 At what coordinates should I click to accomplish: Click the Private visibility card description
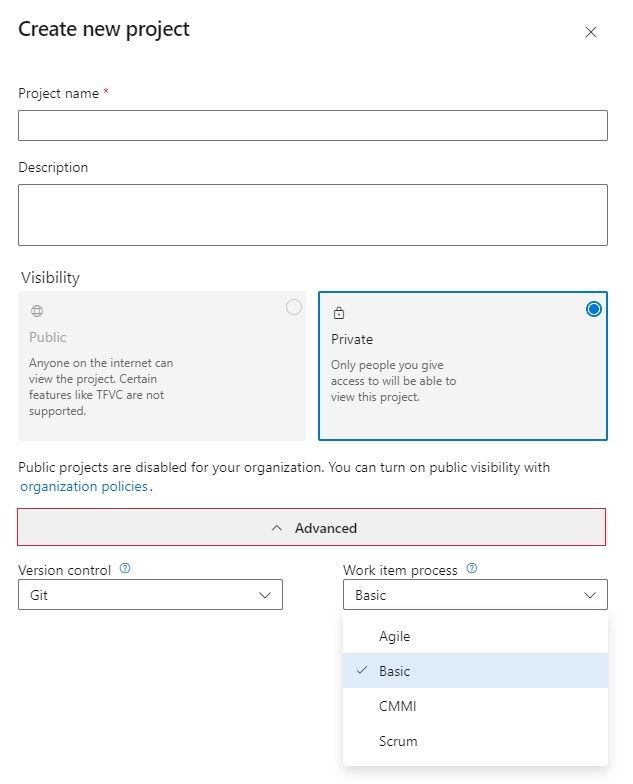(393, 381)
